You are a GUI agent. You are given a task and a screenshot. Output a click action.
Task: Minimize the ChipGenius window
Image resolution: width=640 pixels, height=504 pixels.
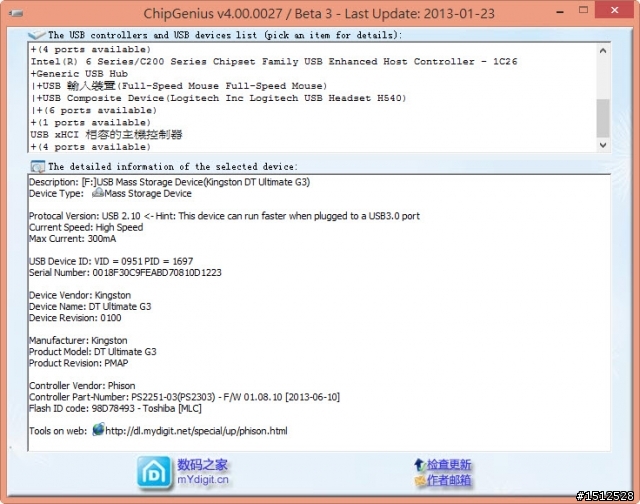[x=560, y=12]
